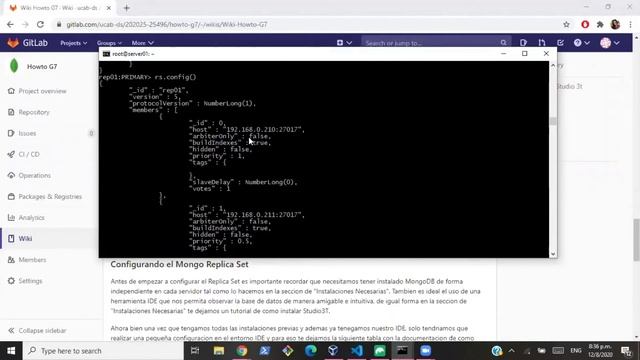
Task: Open the to-do list icon in header
Action: click(x=560, y=42)
